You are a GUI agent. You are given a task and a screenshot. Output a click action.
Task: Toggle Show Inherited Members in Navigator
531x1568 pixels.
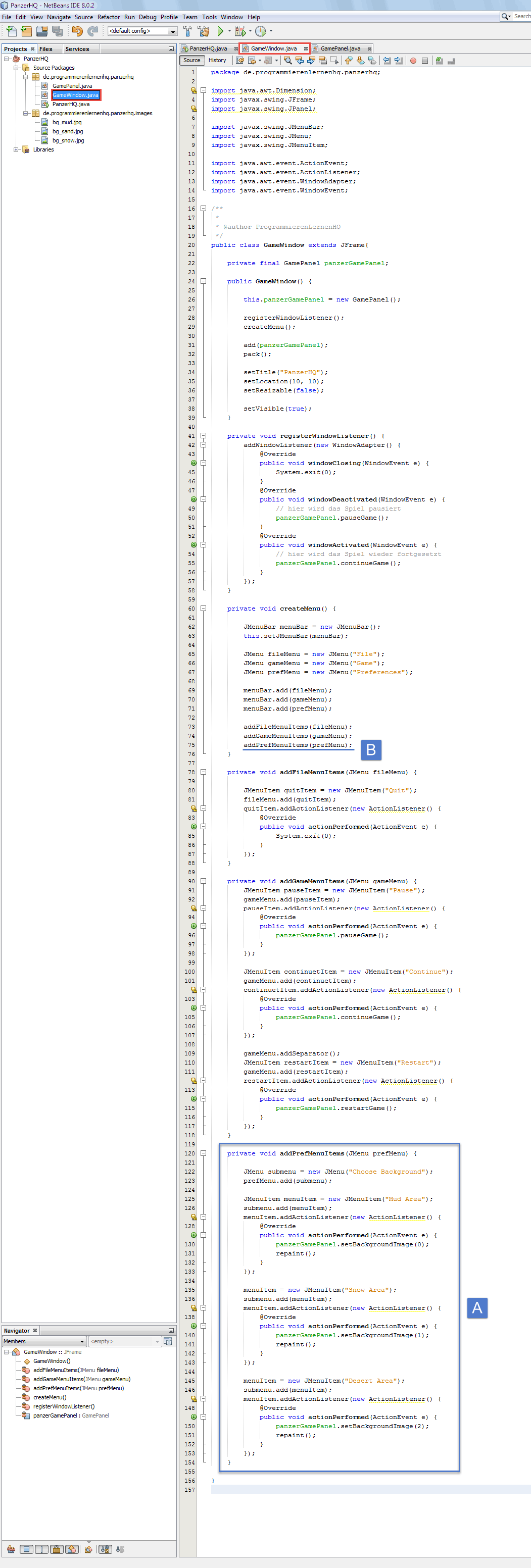tap(11, 1549)
